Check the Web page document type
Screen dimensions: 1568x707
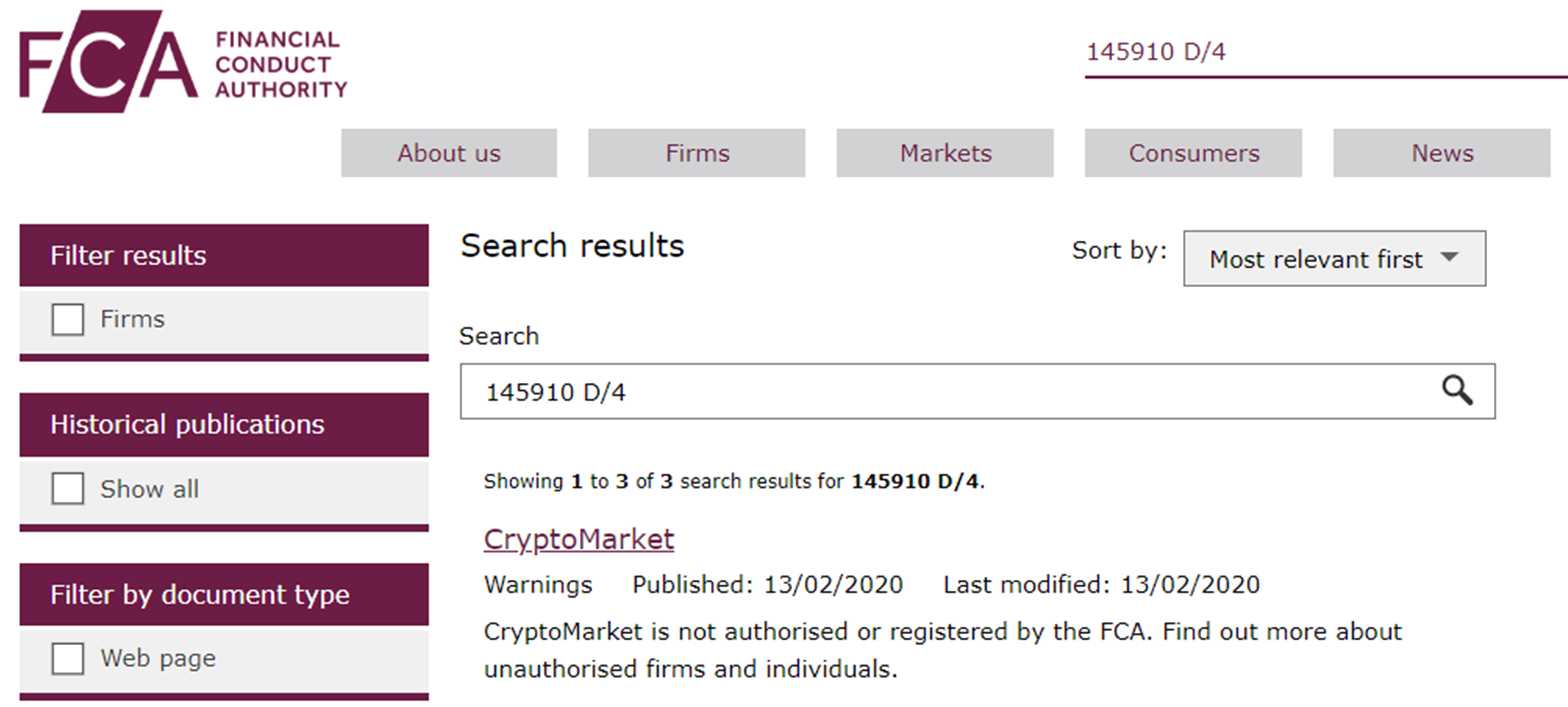(x=68, y=659)
